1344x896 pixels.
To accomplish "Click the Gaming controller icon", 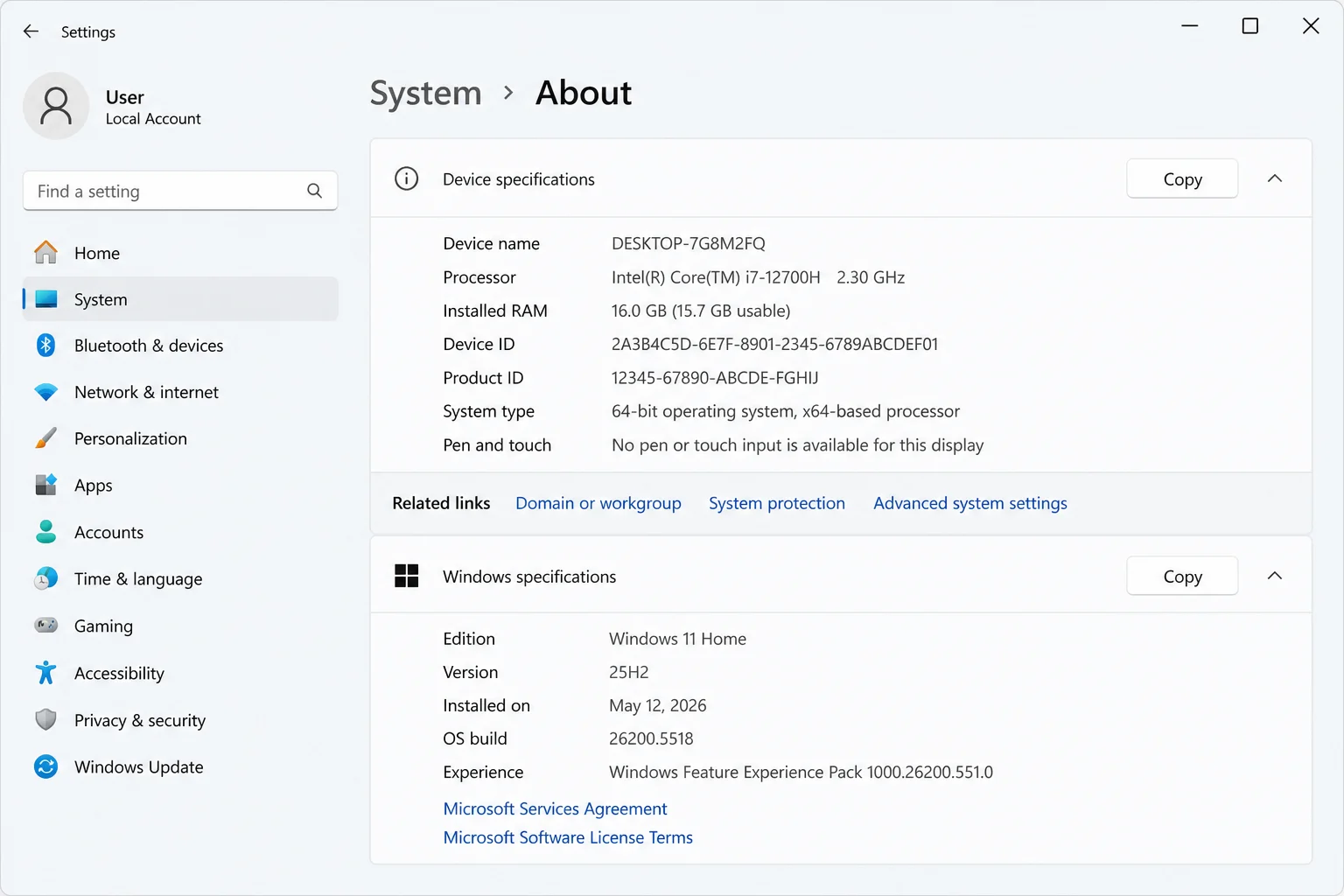I will pyautogui.click(x=45, y=626).
